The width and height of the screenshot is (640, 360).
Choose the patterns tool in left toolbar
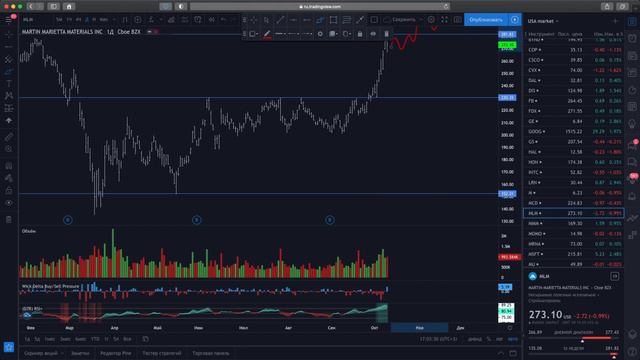coord(9,96)
